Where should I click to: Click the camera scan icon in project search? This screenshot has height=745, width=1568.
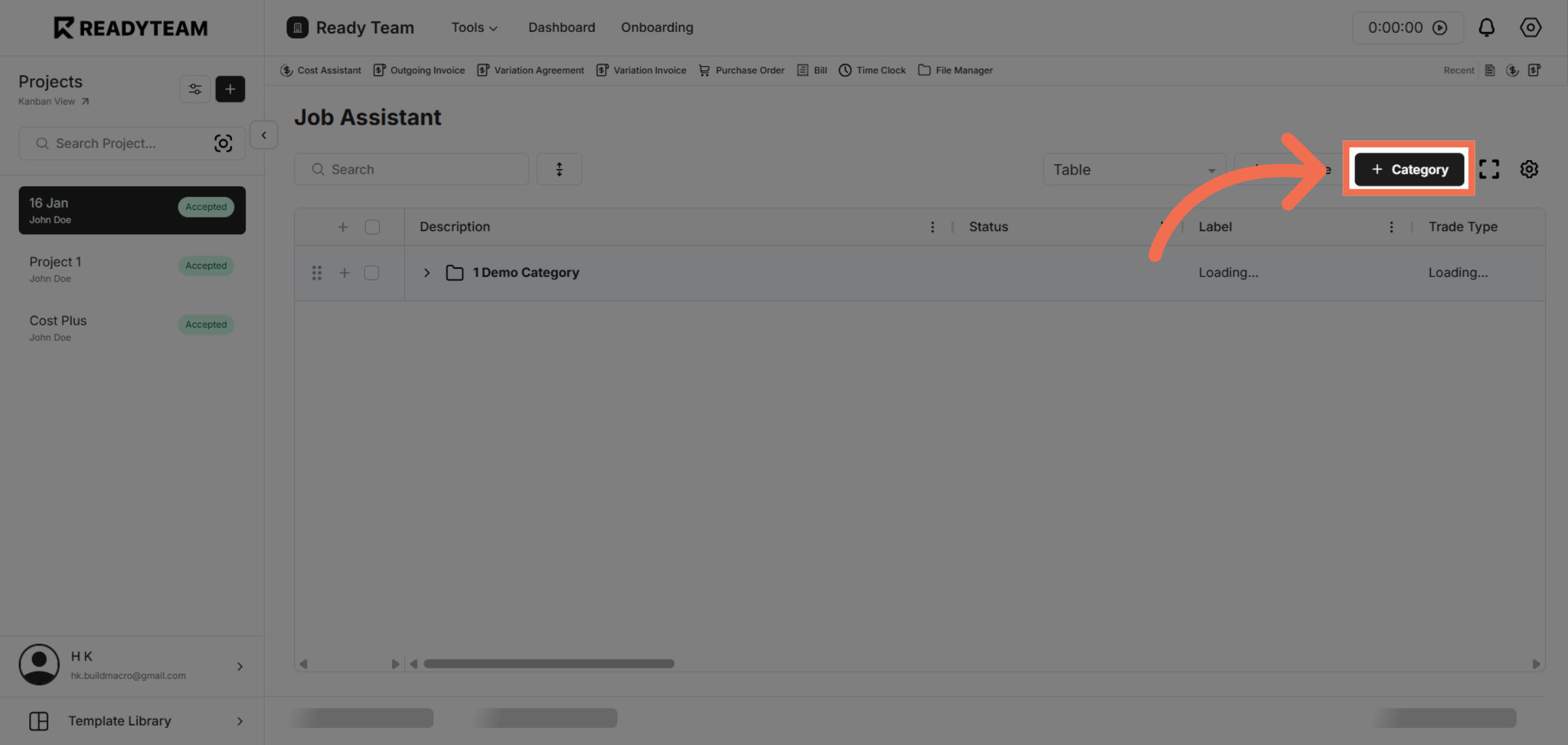tap(223, 143)
